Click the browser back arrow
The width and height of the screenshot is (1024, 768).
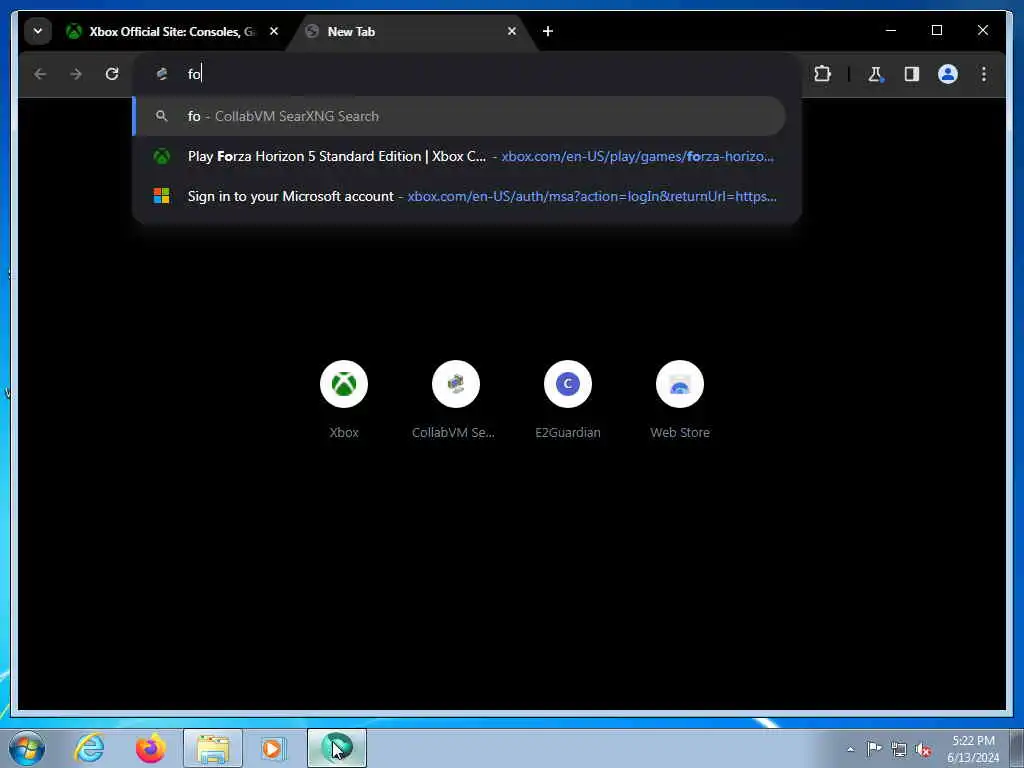(40, 74)
